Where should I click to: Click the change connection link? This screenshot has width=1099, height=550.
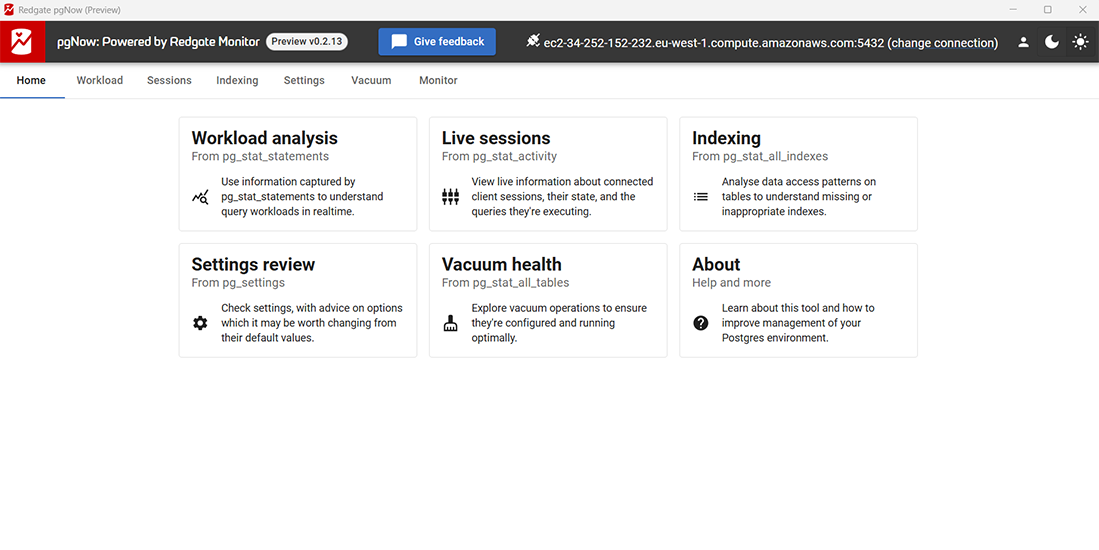943,43
